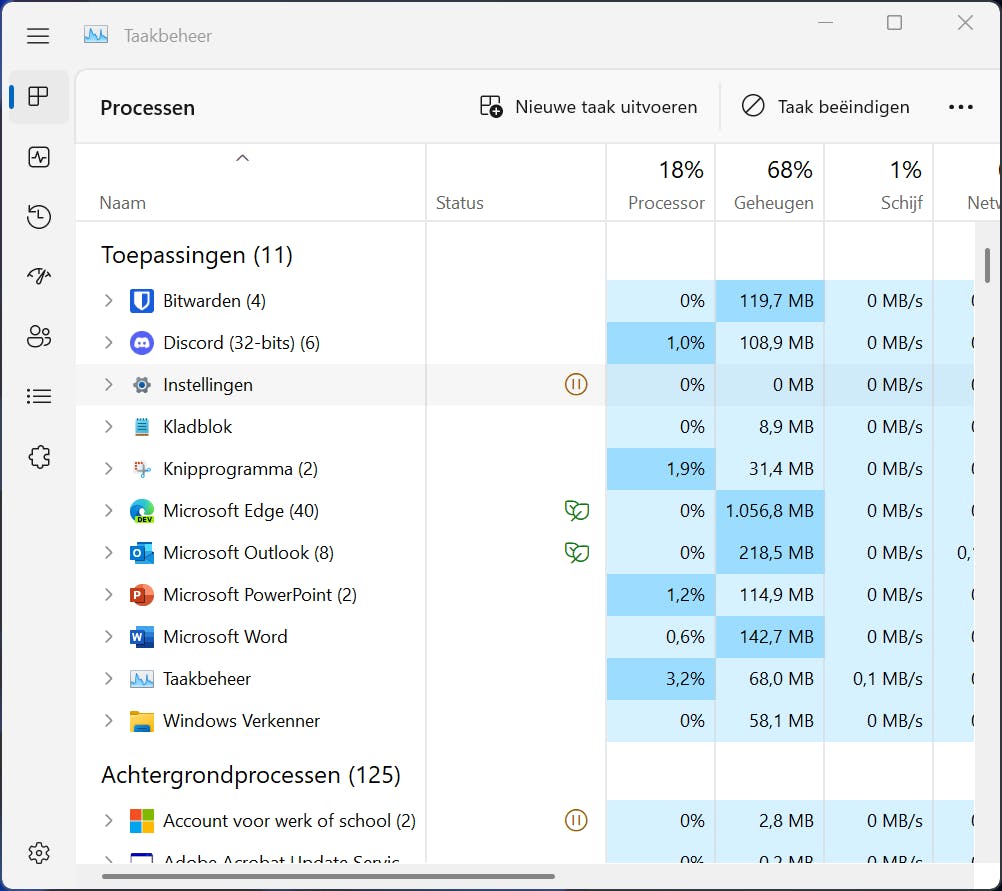Image resolution: width=1002 pixels, height=891 pixels.
Task: Open the App history page icon
Action: click(39, 217)
